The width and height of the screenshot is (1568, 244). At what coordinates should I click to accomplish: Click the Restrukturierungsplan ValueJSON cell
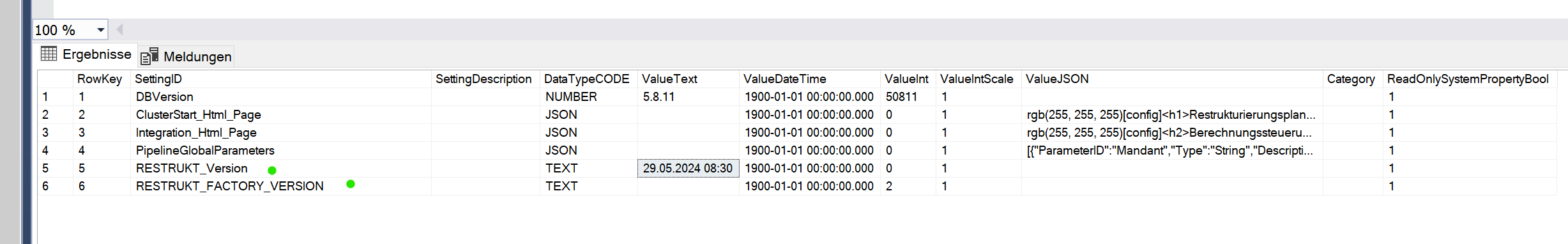coord(1172,114)
